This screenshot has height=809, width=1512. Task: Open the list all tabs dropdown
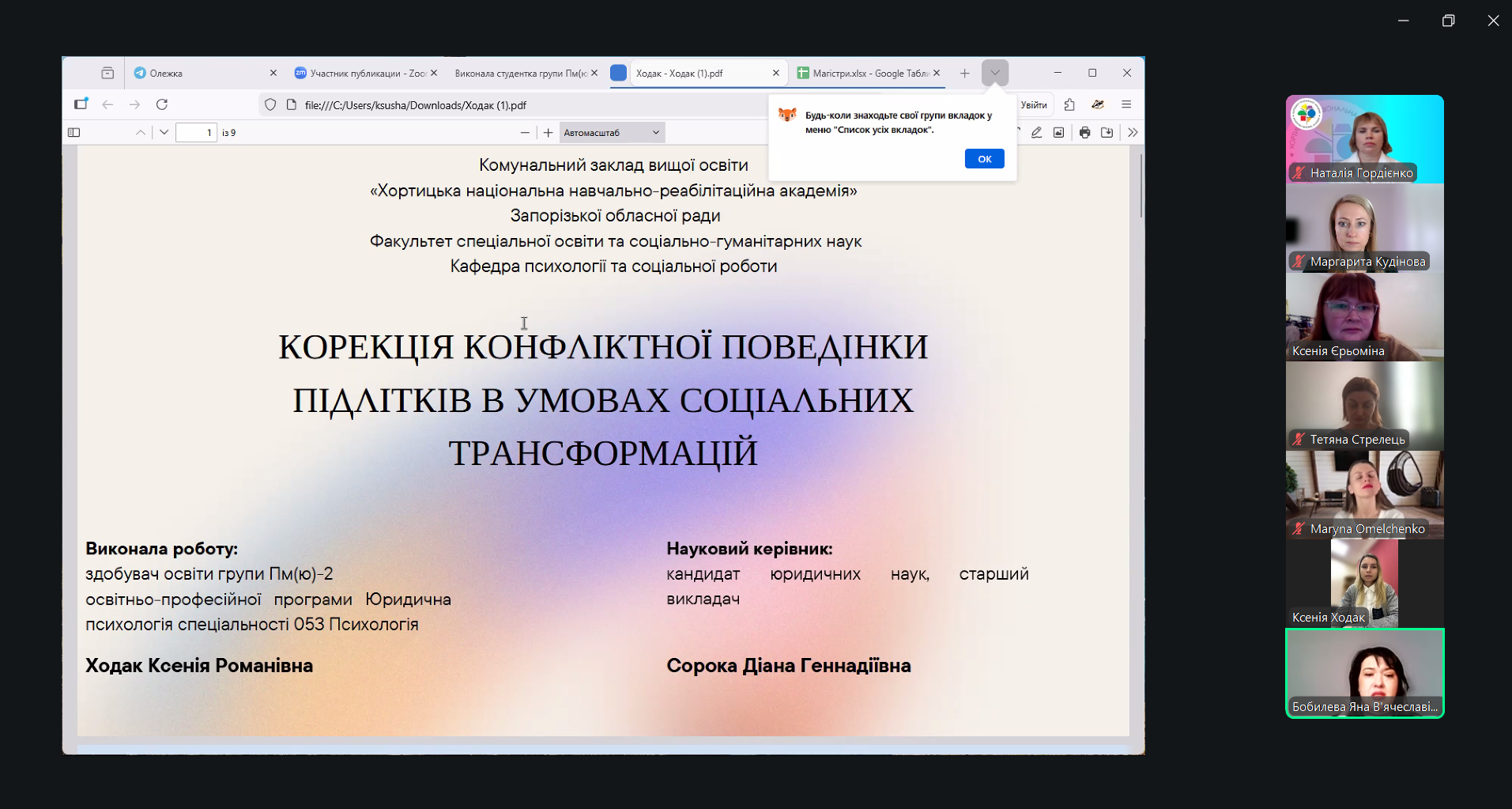[995, 73]
